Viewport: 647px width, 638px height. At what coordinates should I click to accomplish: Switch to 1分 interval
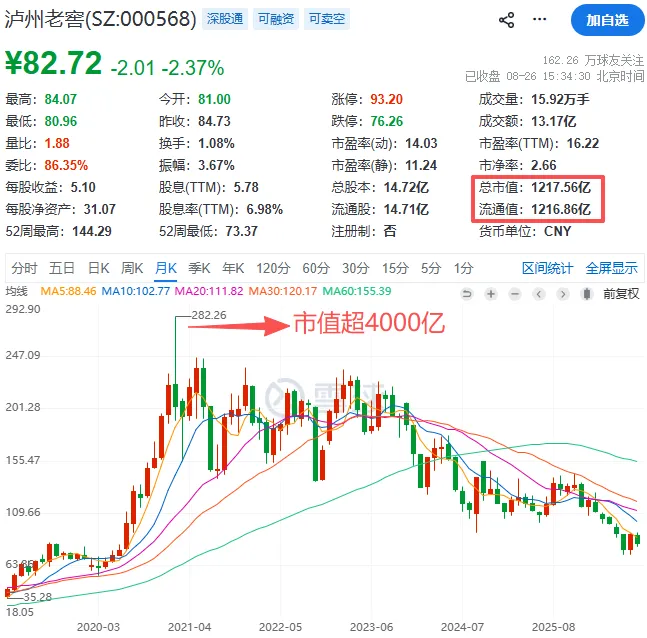tap(463, 268)
